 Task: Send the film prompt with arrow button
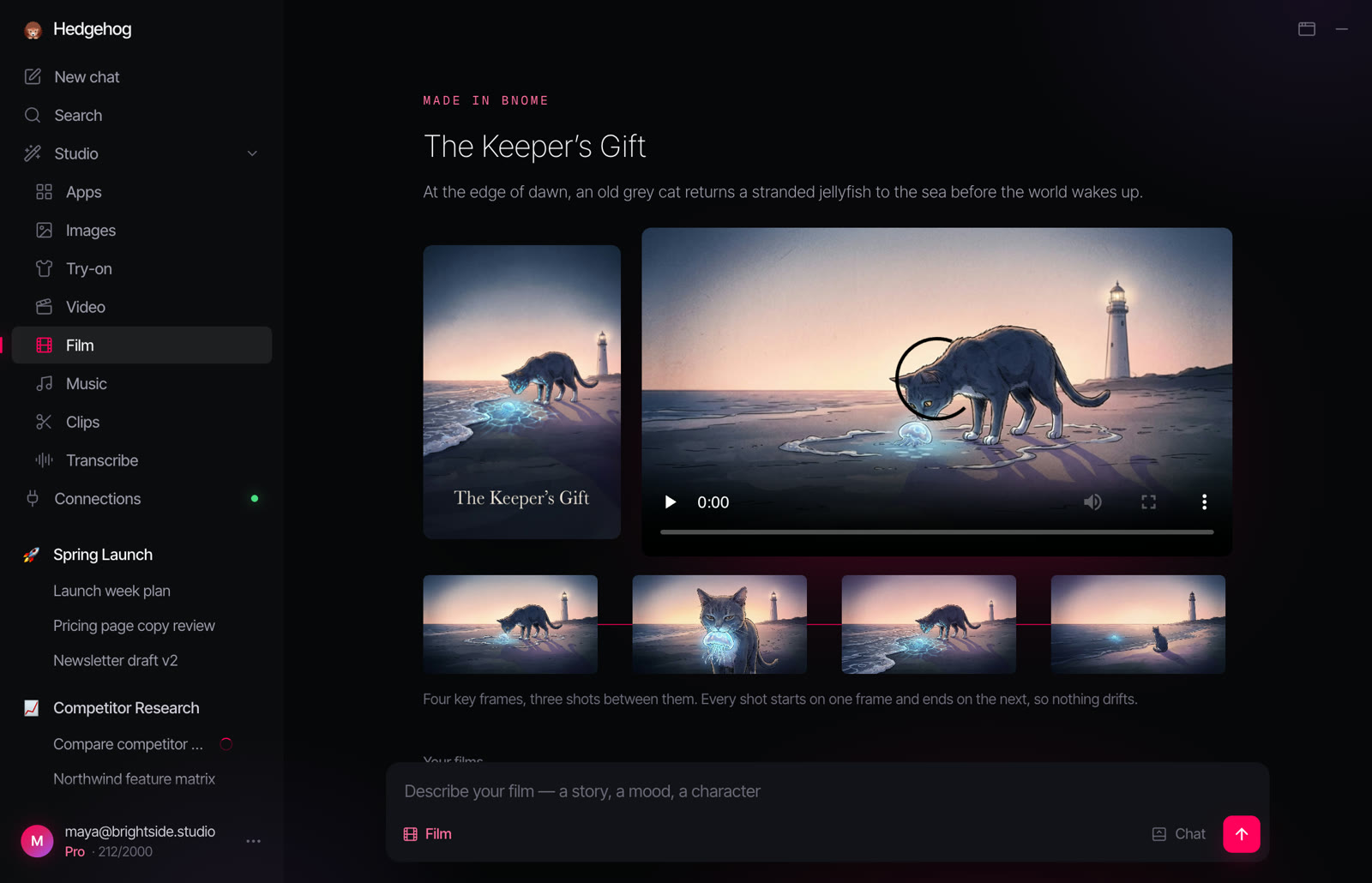tap(1241, 834)
